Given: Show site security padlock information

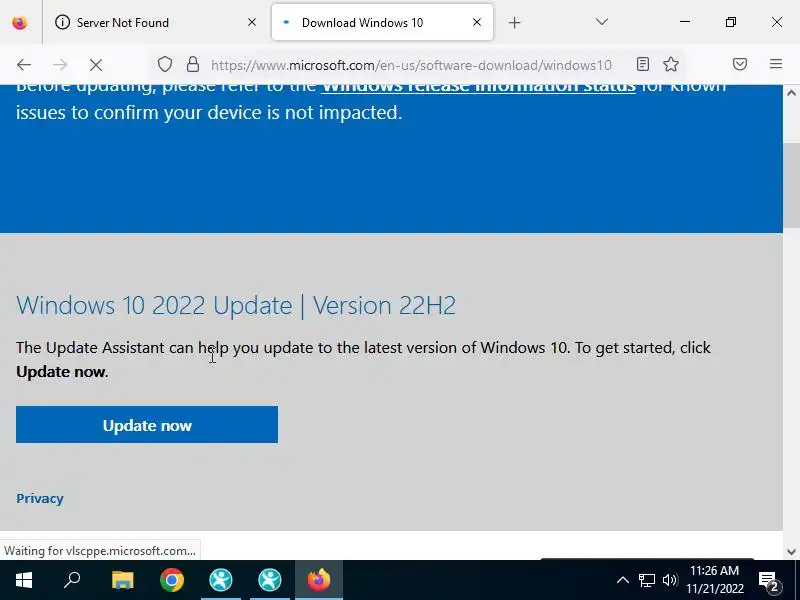Looking at the screenshot, I should point(192,64).
